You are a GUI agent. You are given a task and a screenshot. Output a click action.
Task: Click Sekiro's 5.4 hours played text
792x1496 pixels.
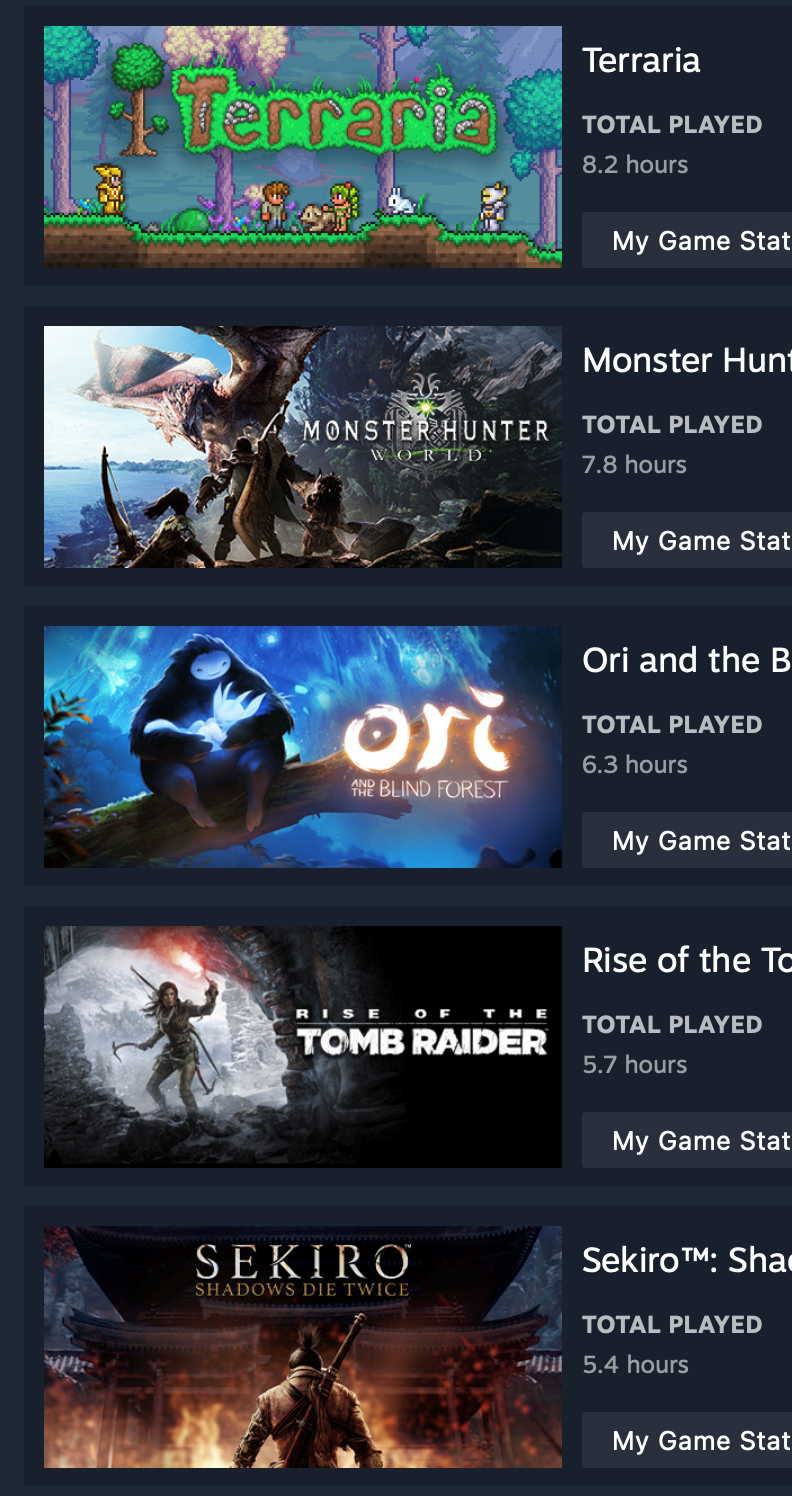click(635, 1365)
